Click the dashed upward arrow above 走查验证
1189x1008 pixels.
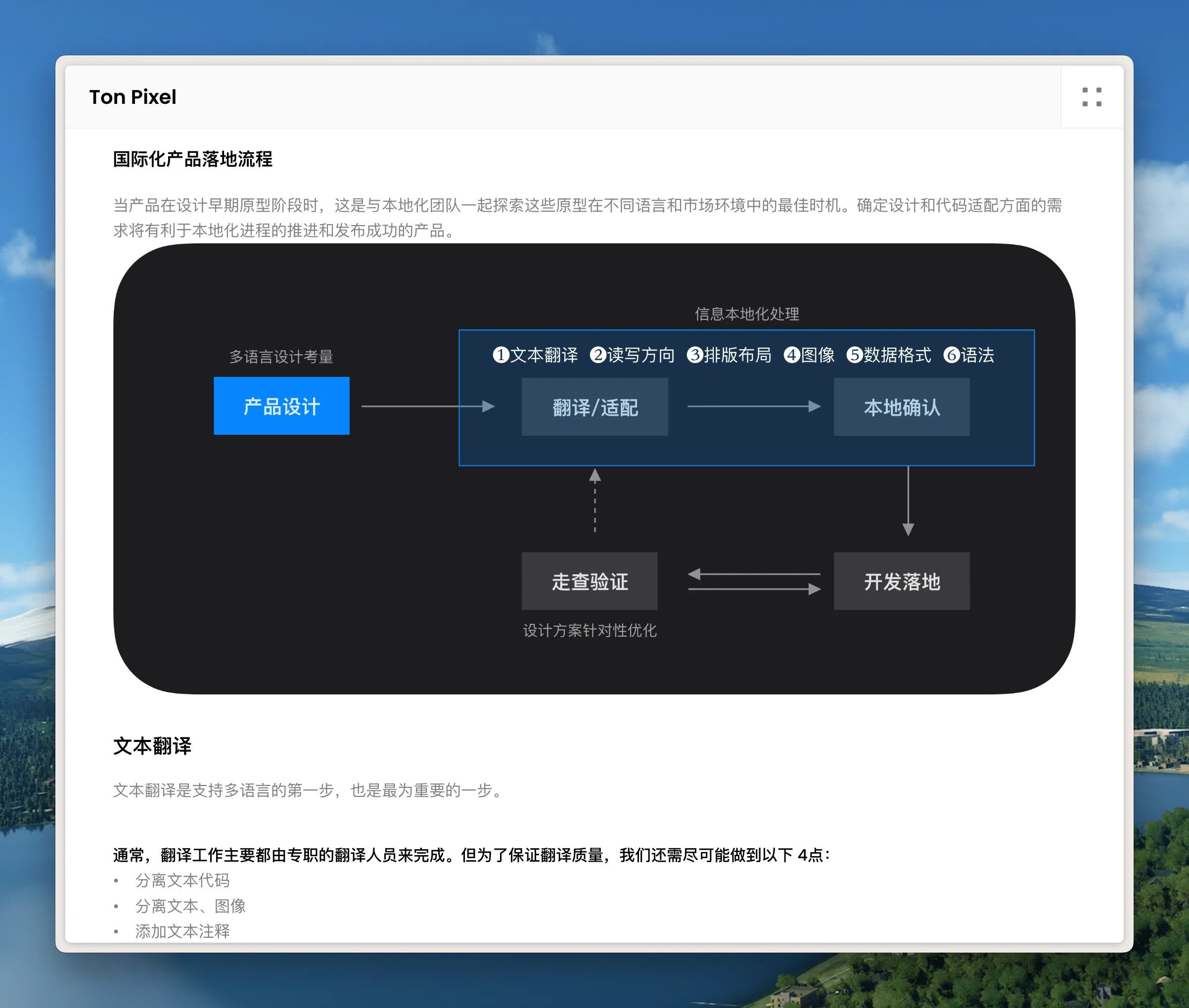pos(594,501)
